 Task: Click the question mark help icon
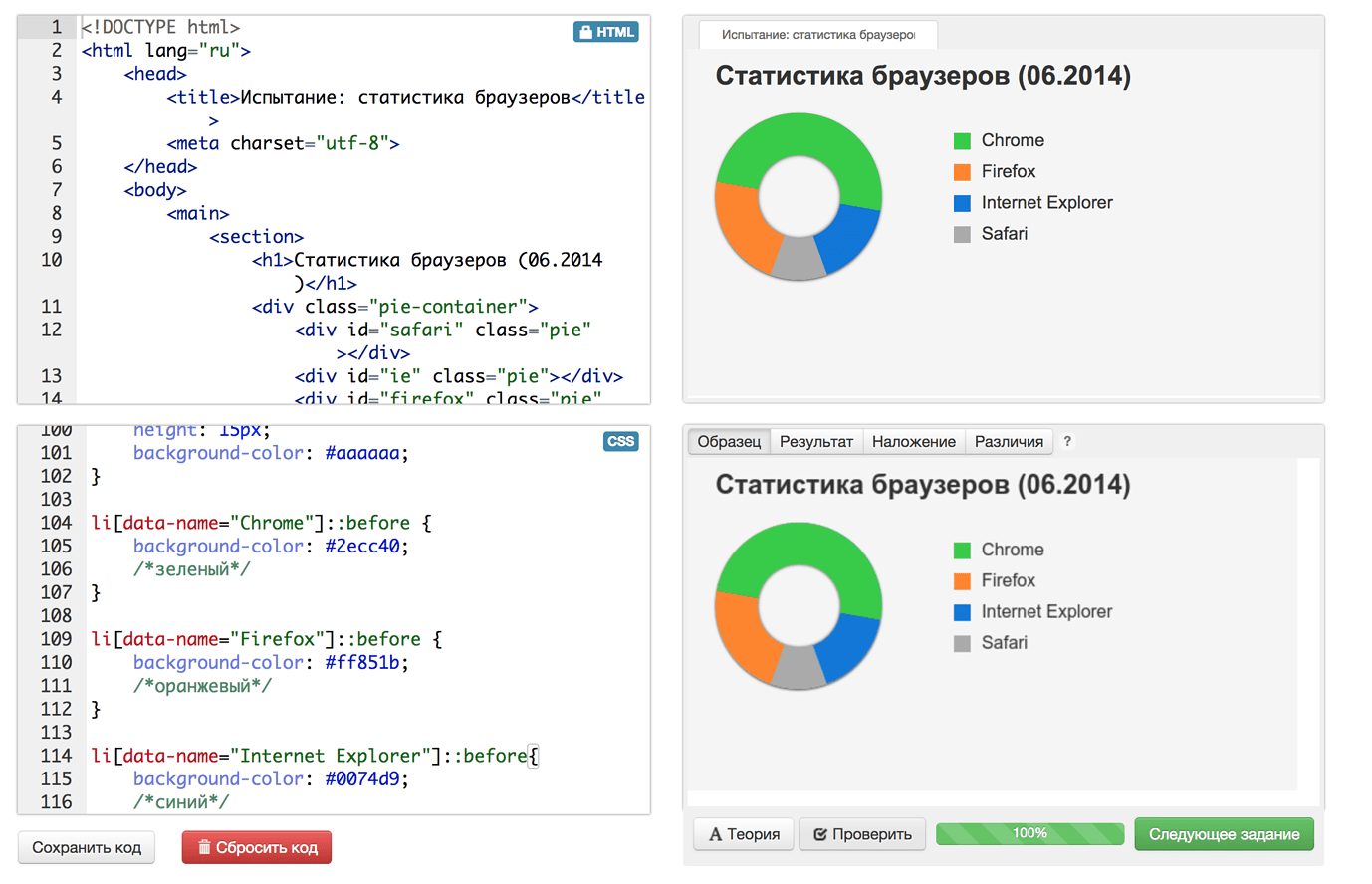tap(1067, 441)
